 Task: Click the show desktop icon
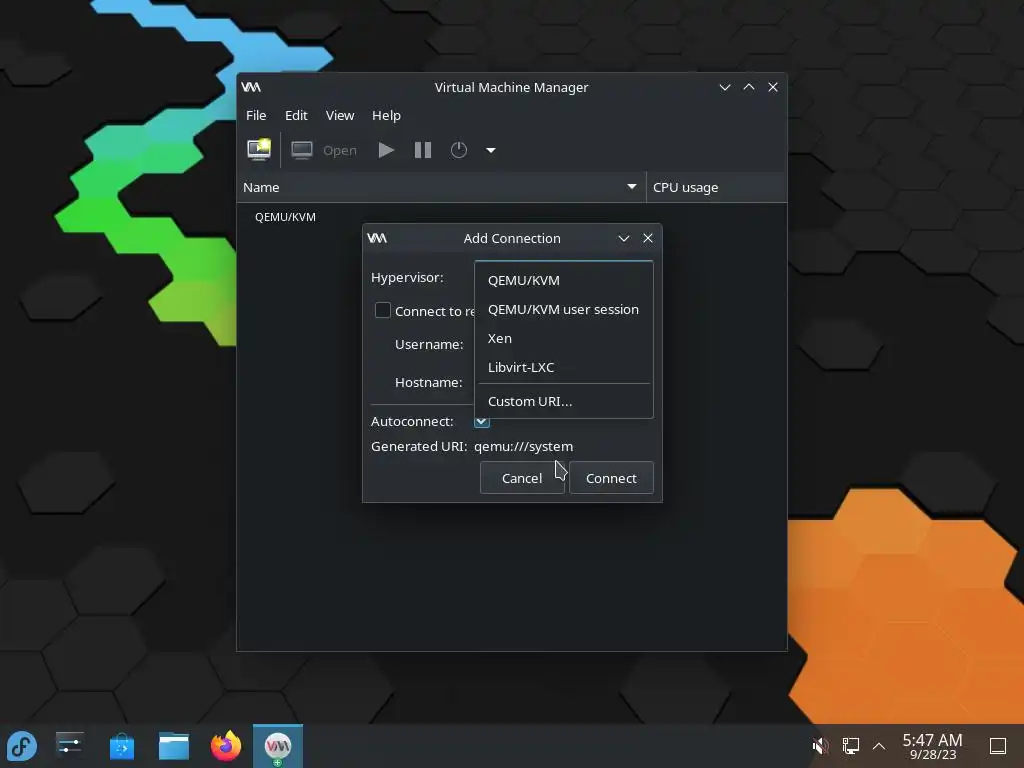(x=998, y=746)
